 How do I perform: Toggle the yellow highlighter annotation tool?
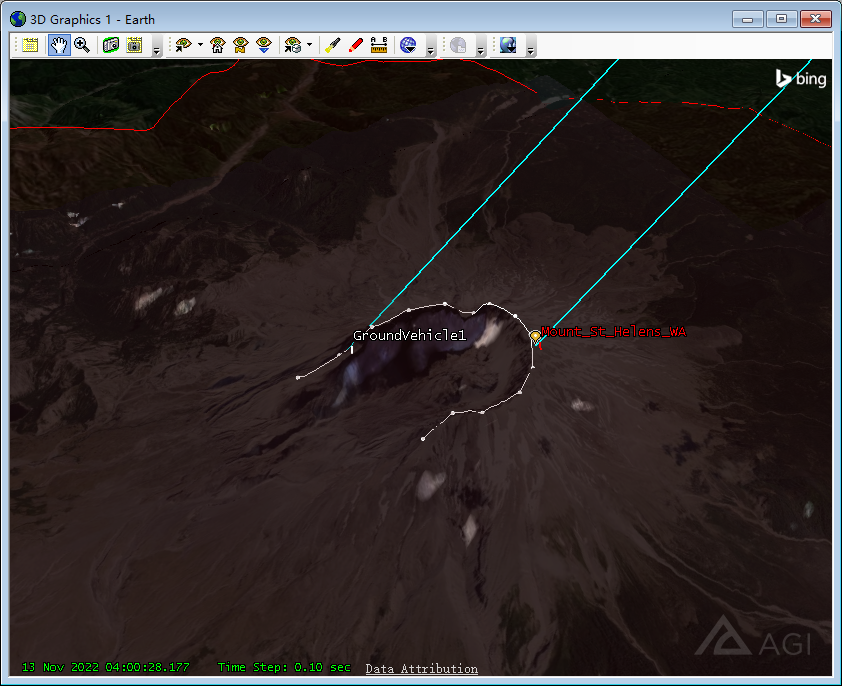point(333,45)
